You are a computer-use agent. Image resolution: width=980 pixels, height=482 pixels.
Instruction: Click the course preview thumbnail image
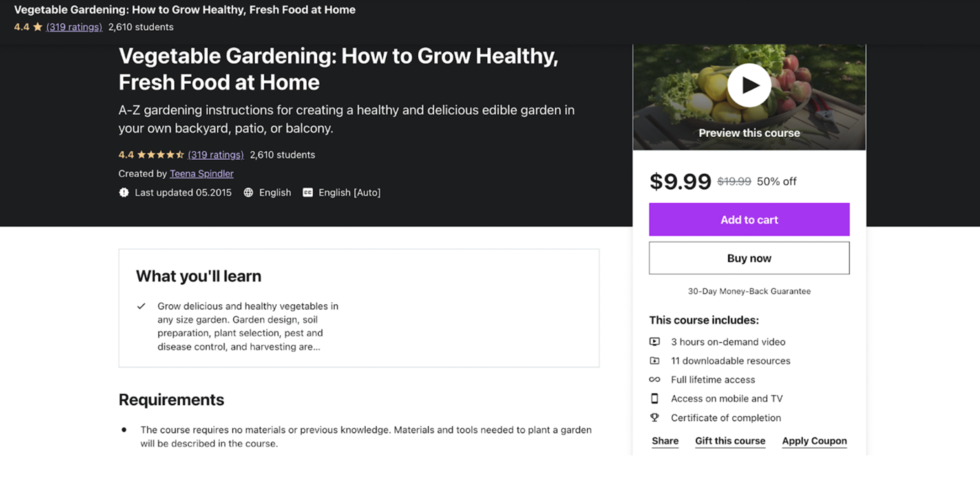[x=749, y=97]
